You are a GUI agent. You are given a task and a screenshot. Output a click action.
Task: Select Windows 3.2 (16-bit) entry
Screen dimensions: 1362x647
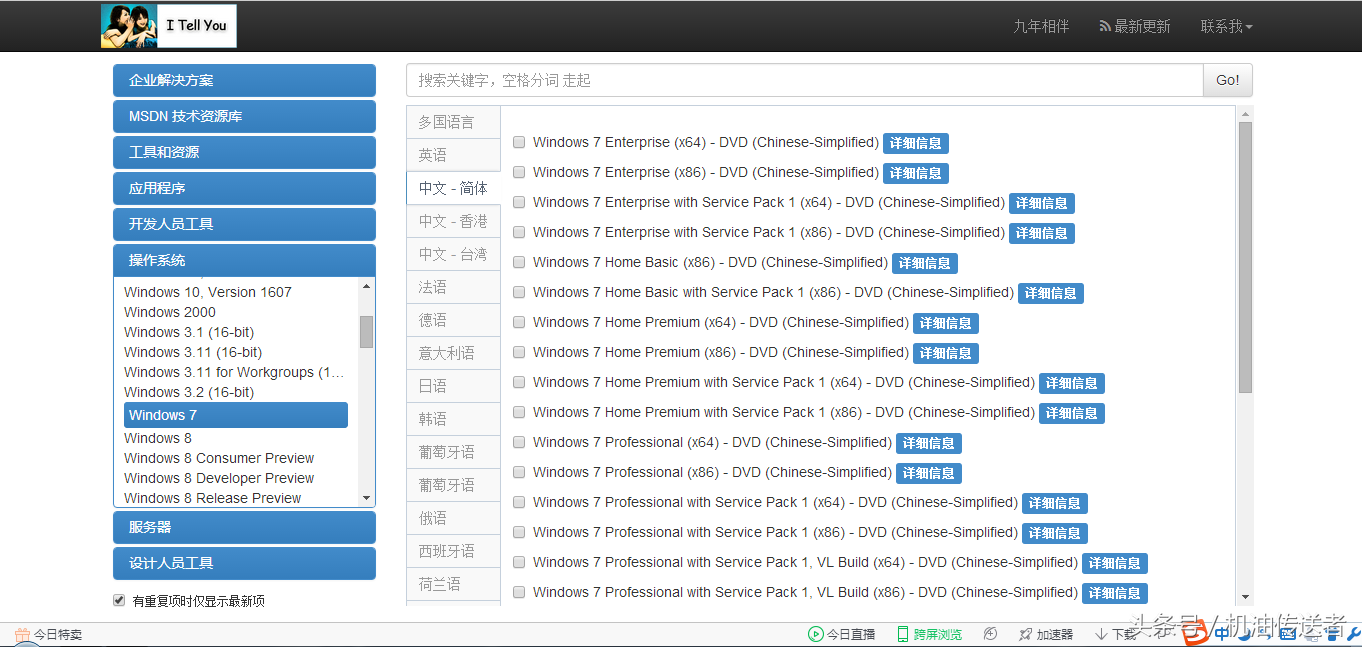coord(189,392)
